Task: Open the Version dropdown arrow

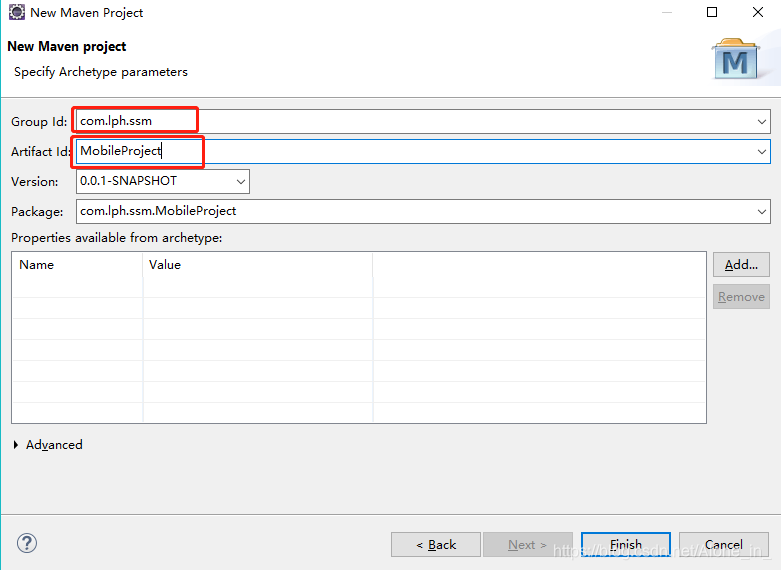Action: click(241, 181)
